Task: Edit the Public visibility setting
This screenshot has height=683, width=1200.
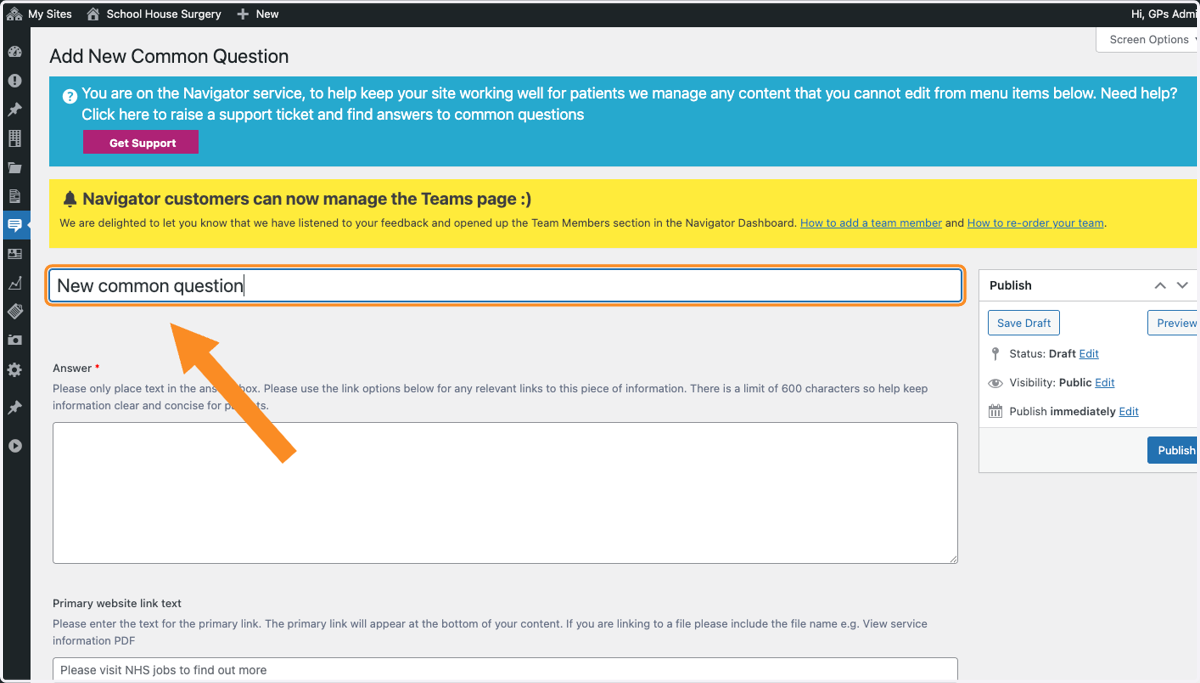Action: click(1105, 383)
